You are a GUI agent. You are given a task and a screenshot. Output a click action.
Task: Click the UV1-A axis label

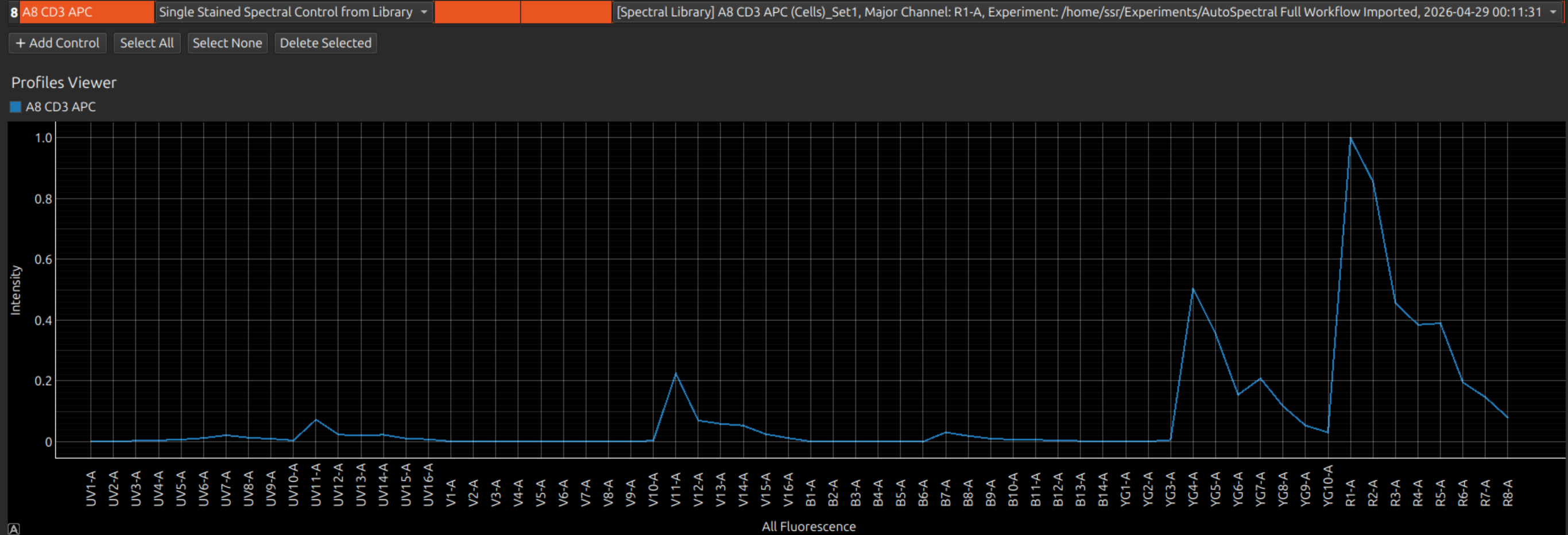[91, 488]
